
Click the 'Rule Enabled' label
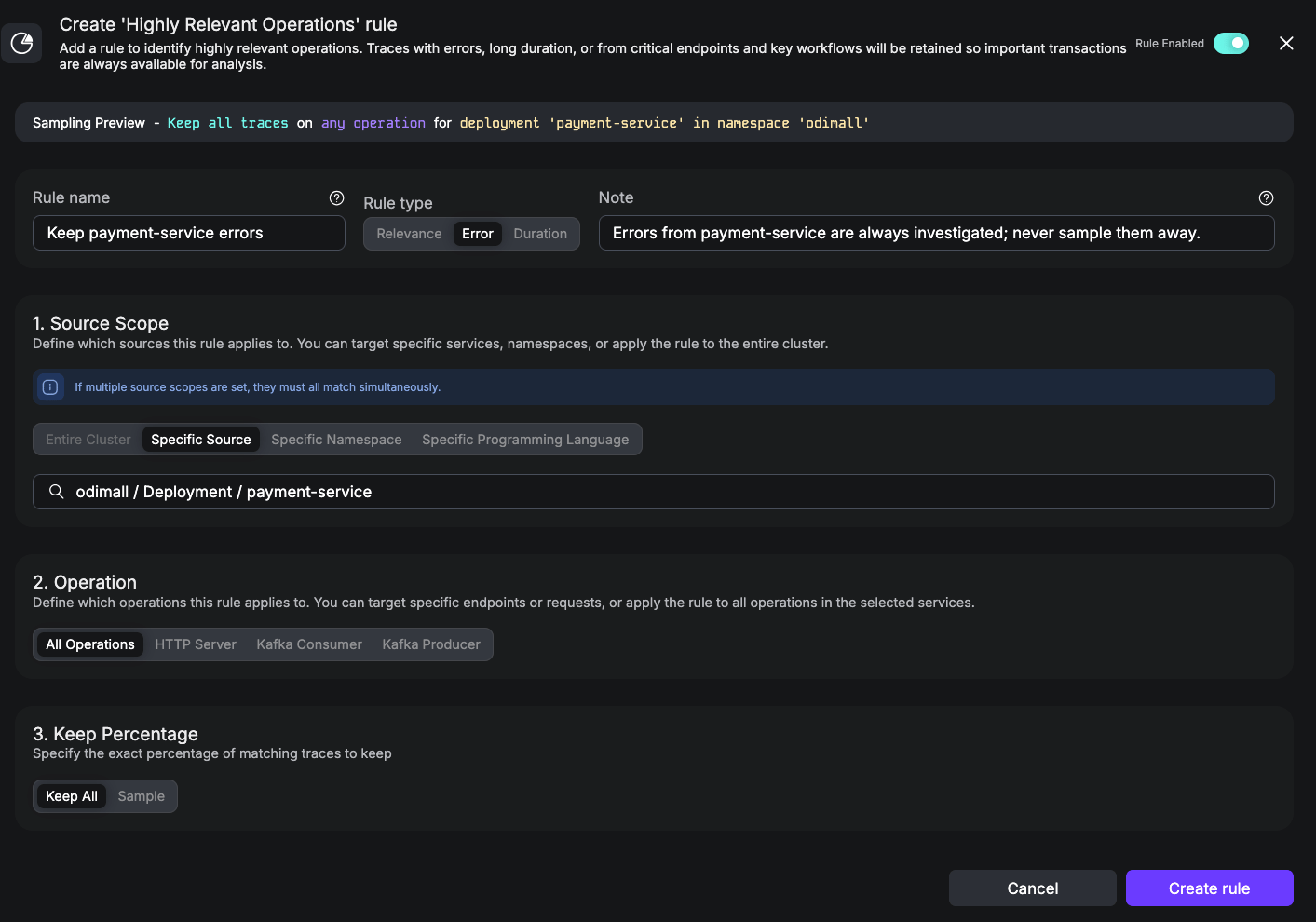pyautogui.click(x=1170, y=44)
